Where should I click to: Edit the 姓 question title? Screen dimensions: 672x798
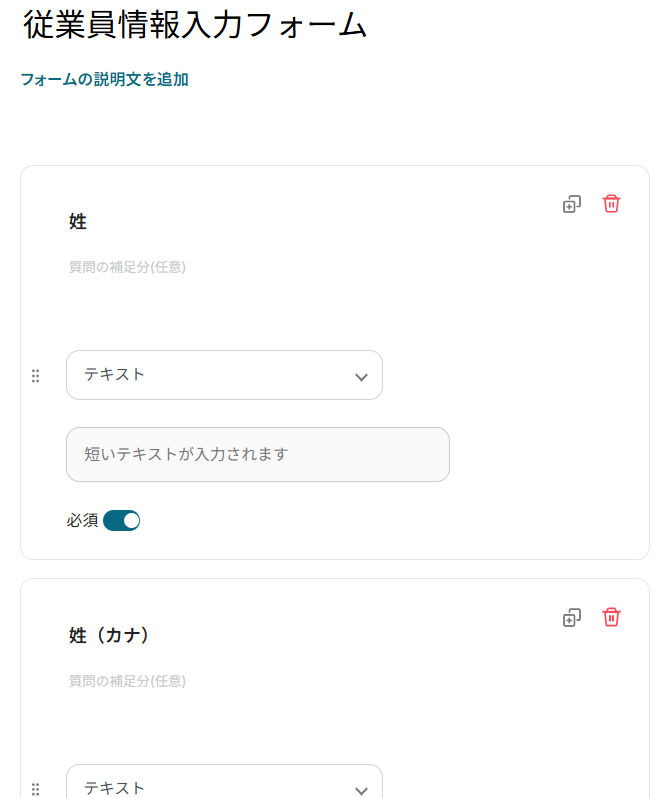[78, 222]
